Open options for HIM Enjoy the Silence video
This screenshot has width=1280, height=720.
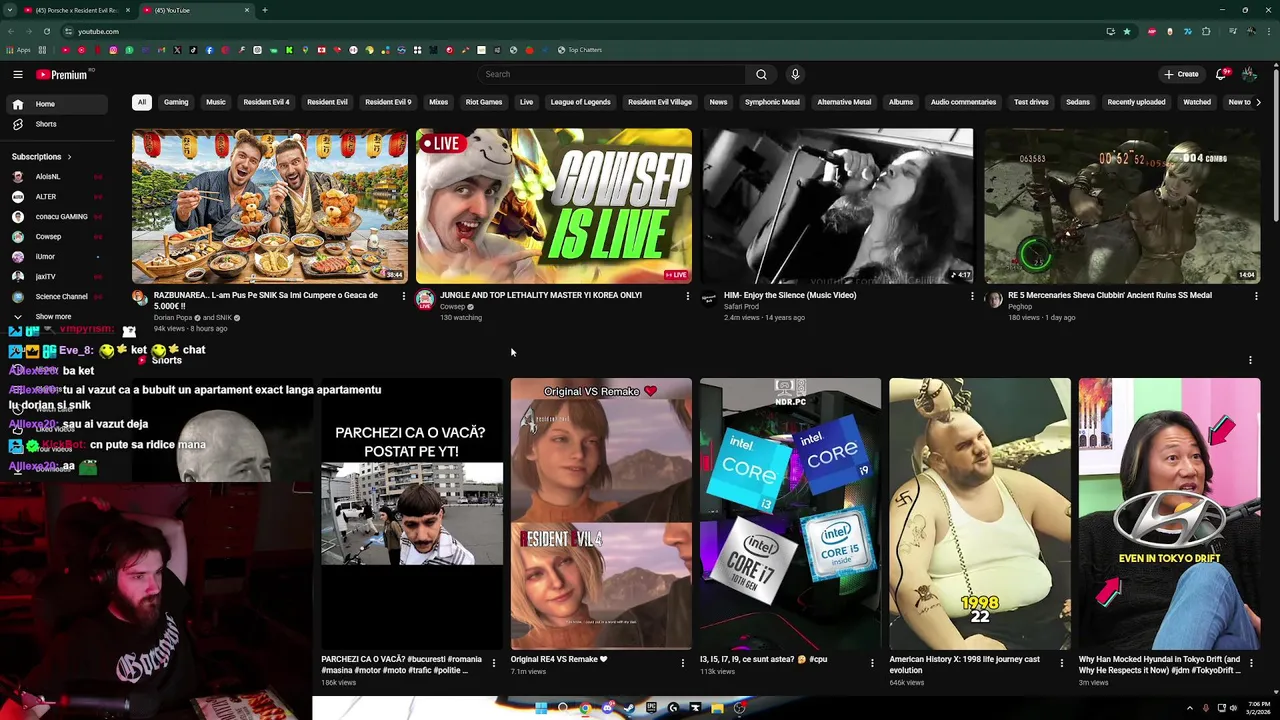tap(972, 296)
